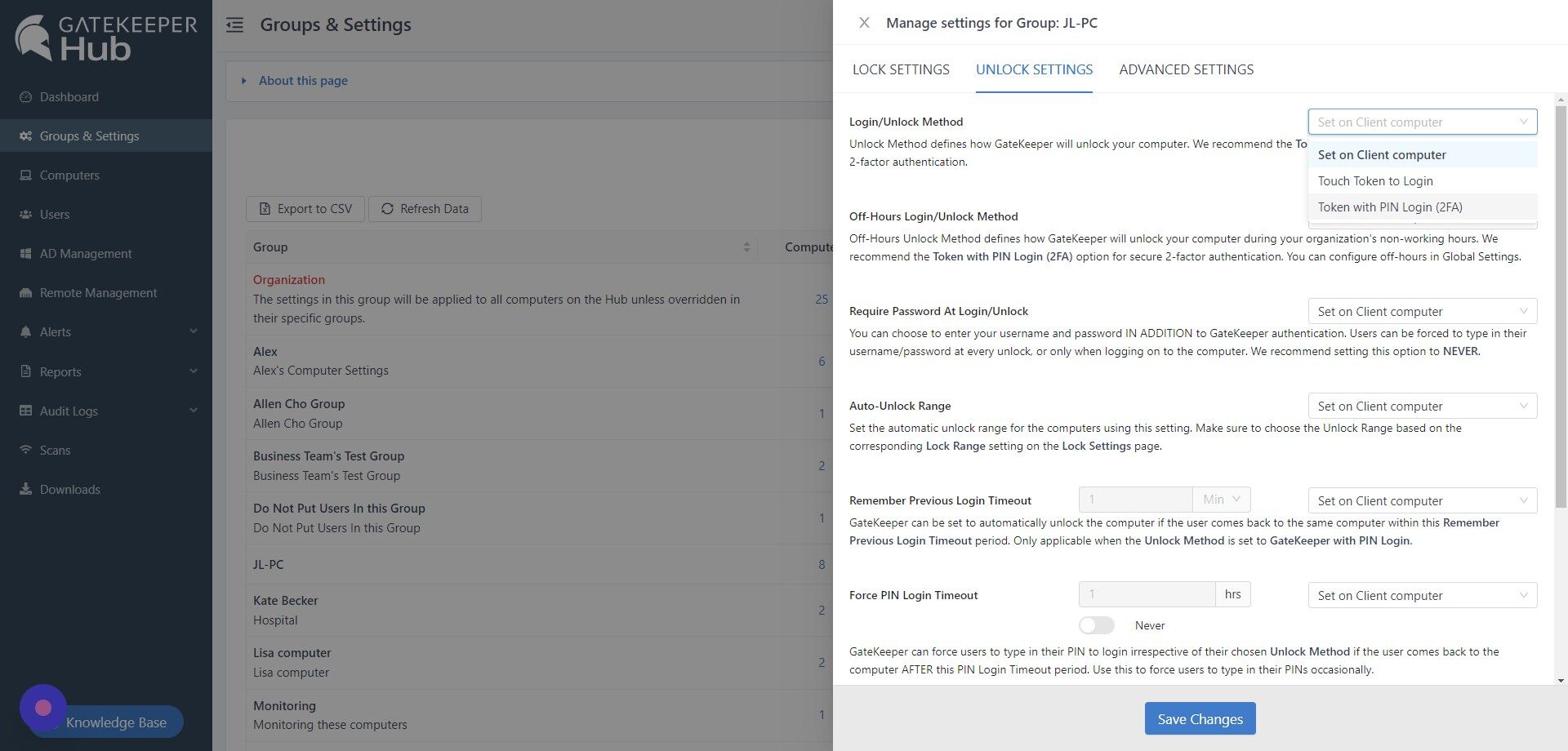Click the Dashboard sidebar icon
Screen dimensions: 1568x751
25,96
